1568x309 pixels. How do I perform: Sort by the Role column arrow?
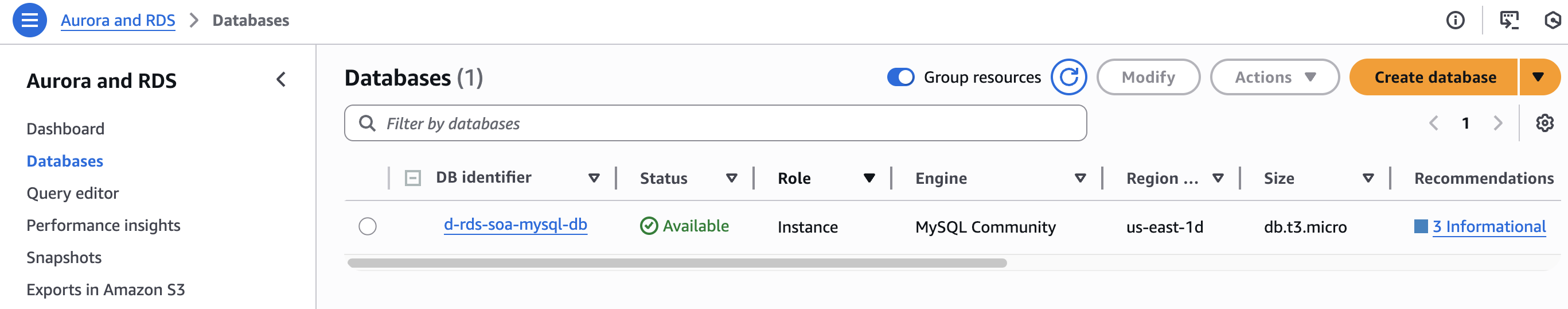click(869, 178)
